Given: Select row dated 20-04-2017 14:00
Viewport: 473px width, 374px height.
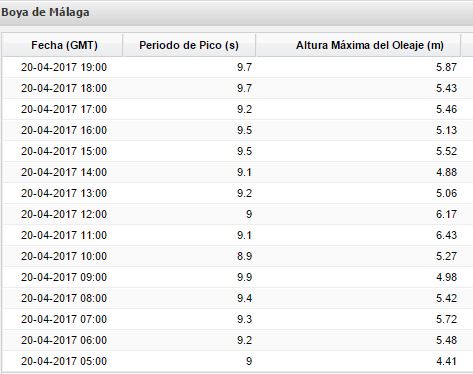Looking at the screenshot, I should [x=231, y=172].
